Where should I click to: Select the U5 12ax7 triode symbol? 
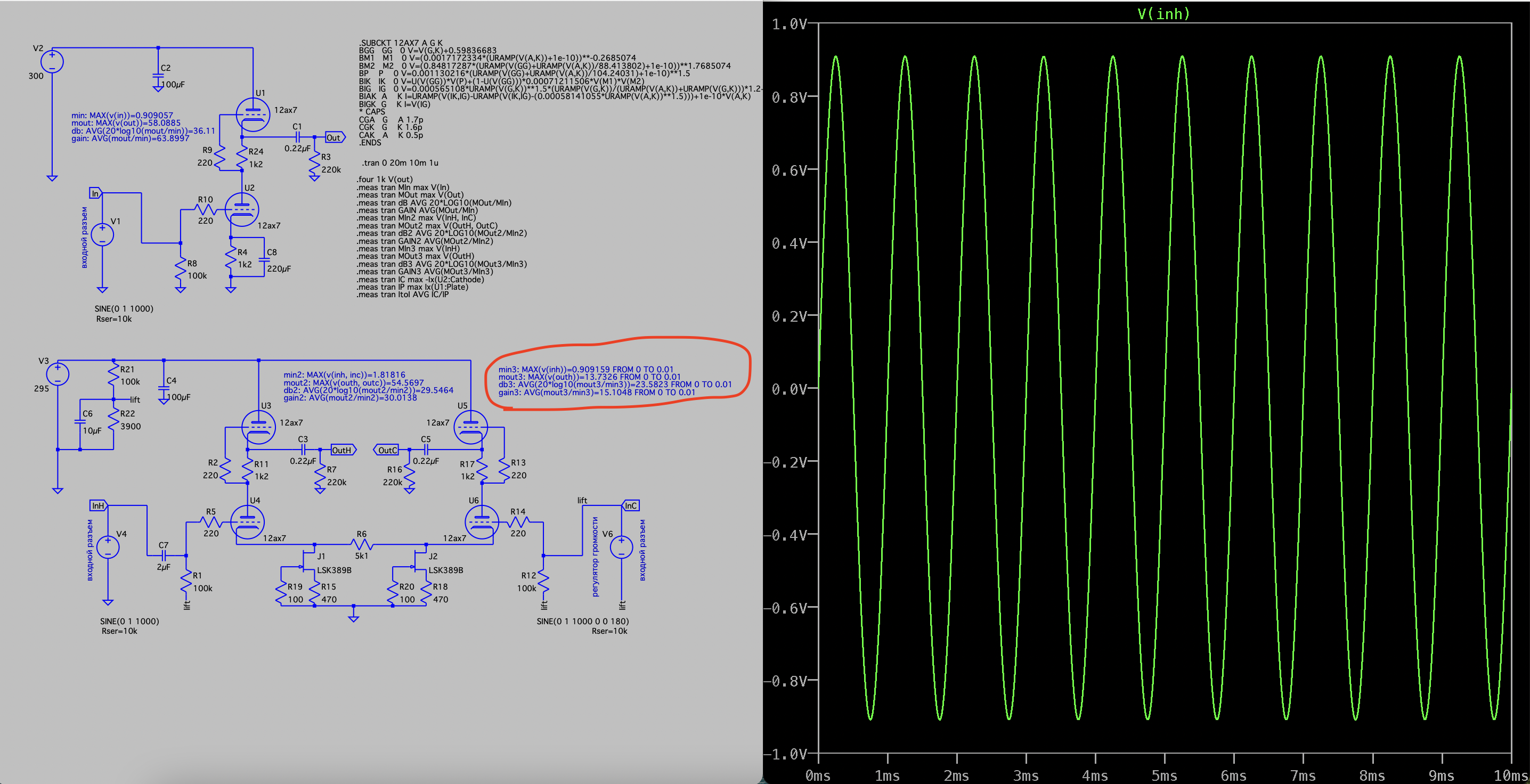pyautogui.click(x=470, y=427)
